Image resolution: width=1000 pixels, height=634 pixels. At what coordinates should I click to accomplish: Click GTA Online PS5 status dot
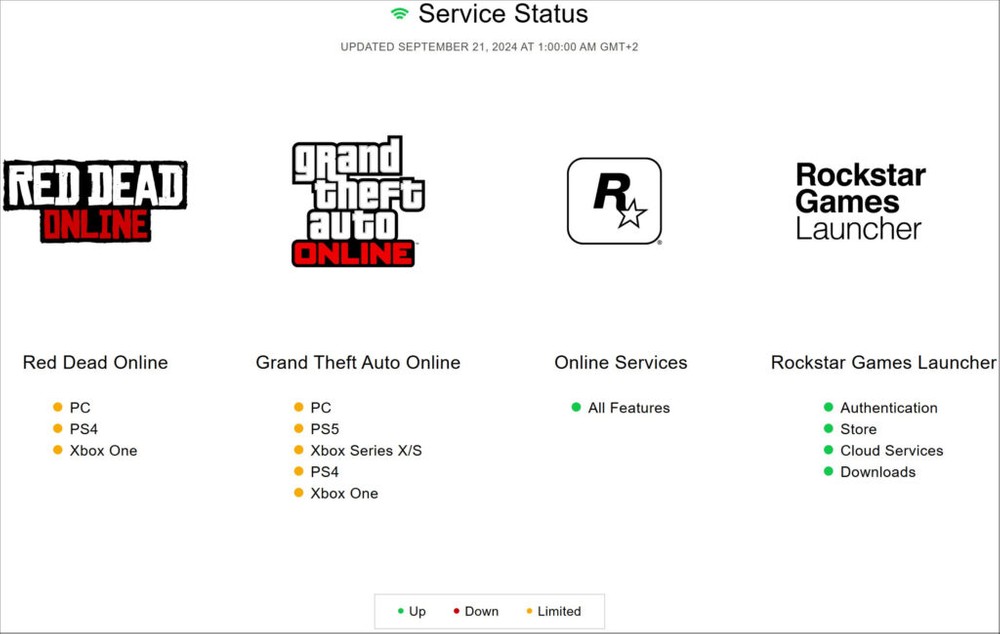[x=298, y=429]
